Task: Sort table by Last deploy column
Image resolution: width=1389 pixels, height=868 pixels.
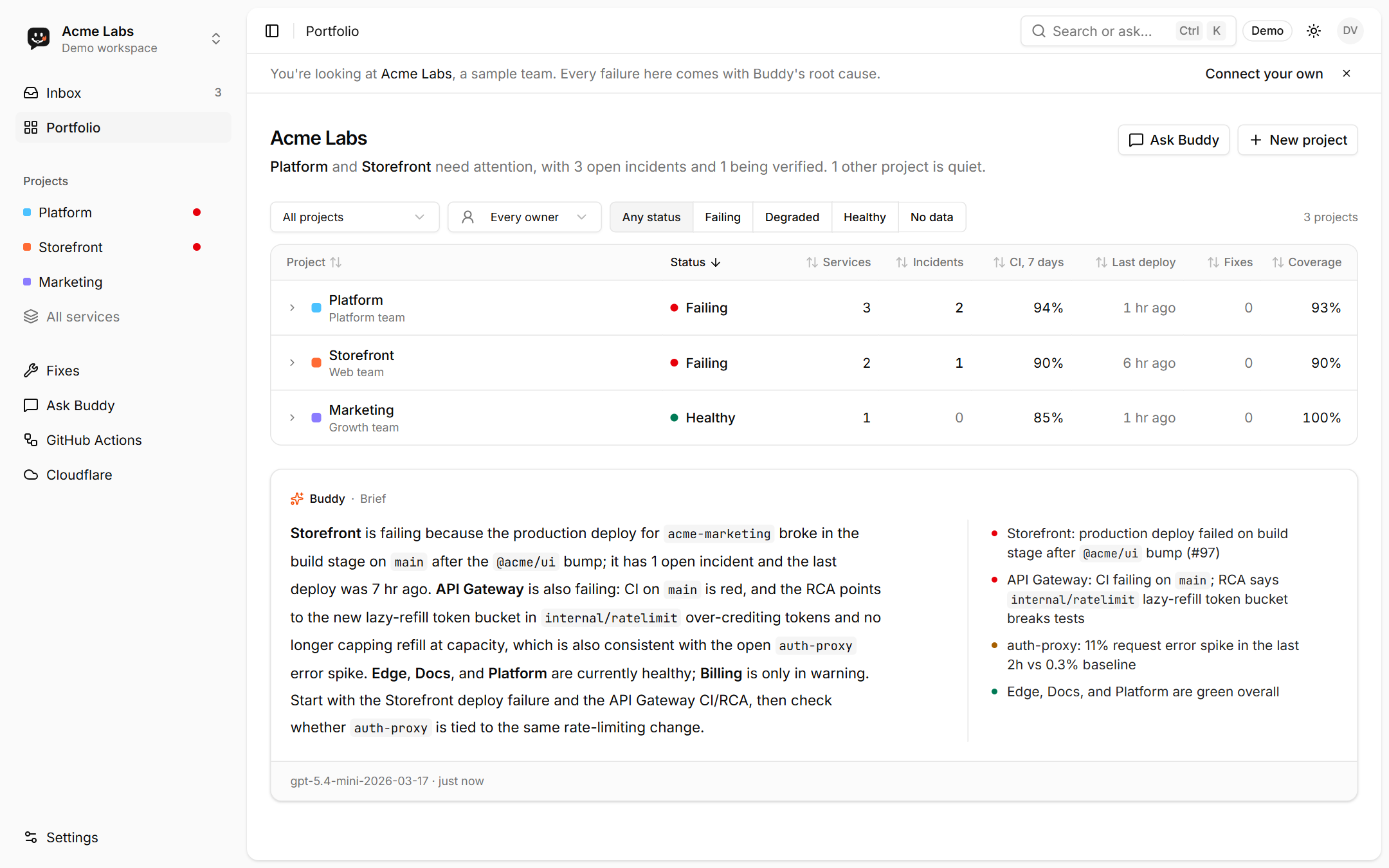Action: (1136, 262)
